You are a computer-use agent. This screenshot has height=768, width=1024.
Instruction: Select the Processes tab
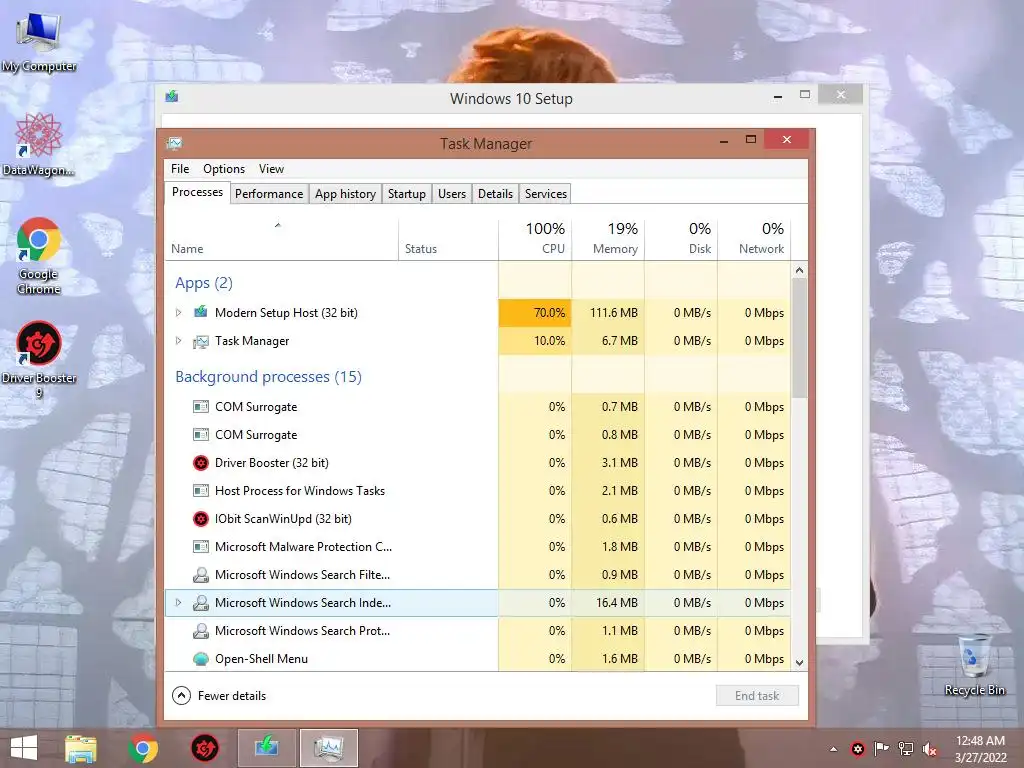tap(197, 192)
